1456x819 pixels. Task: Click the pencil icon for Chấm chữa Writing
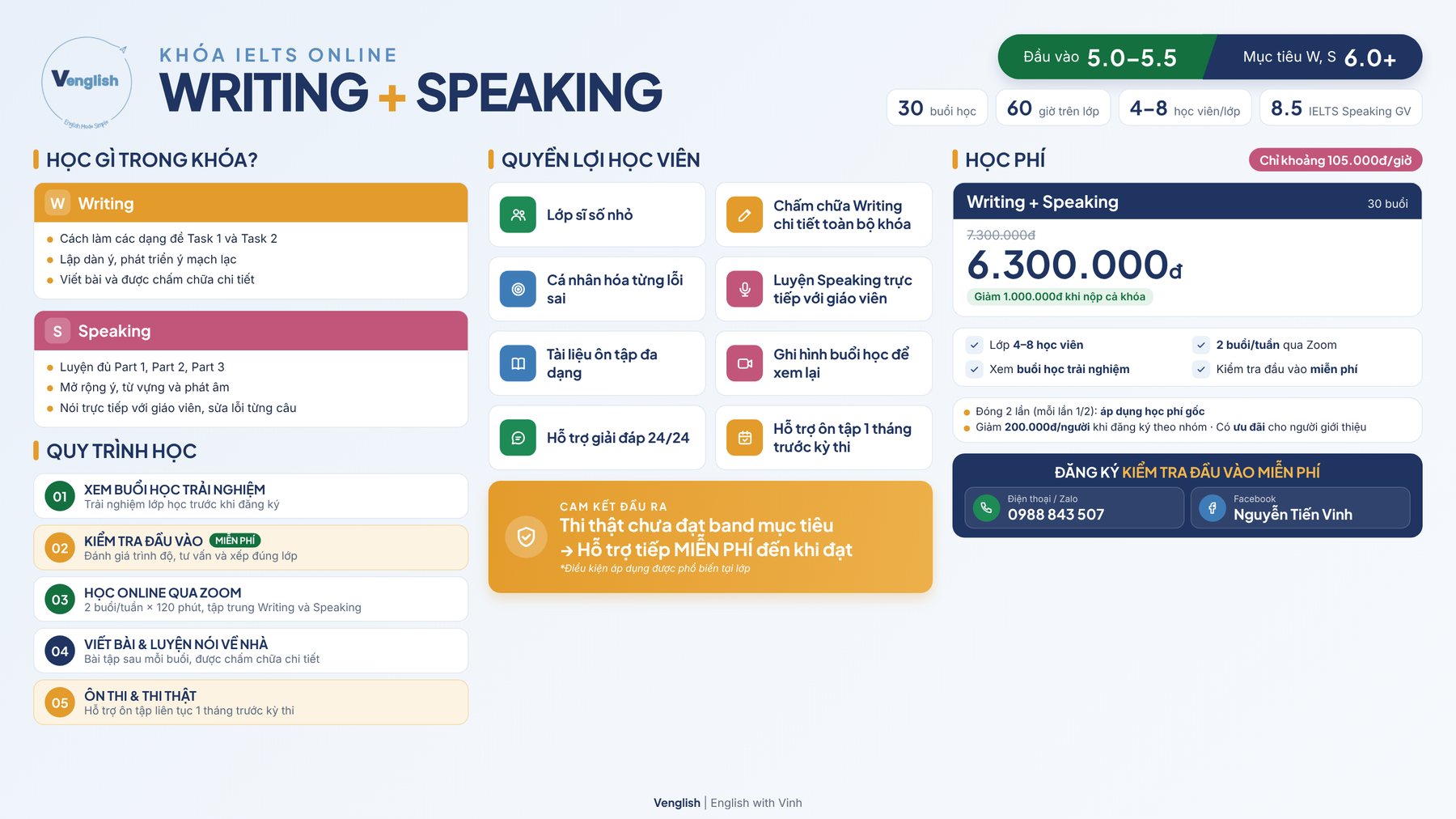[744, 214]
